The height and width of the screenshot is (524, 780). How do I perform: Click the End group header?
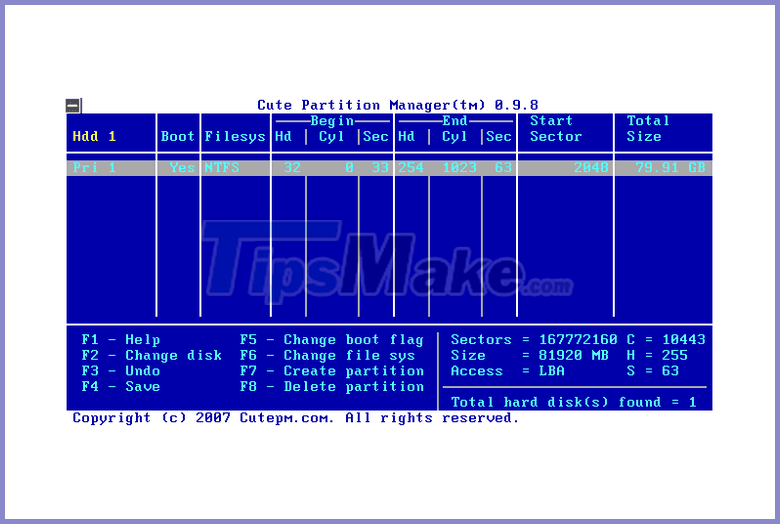tap(455, 121)
